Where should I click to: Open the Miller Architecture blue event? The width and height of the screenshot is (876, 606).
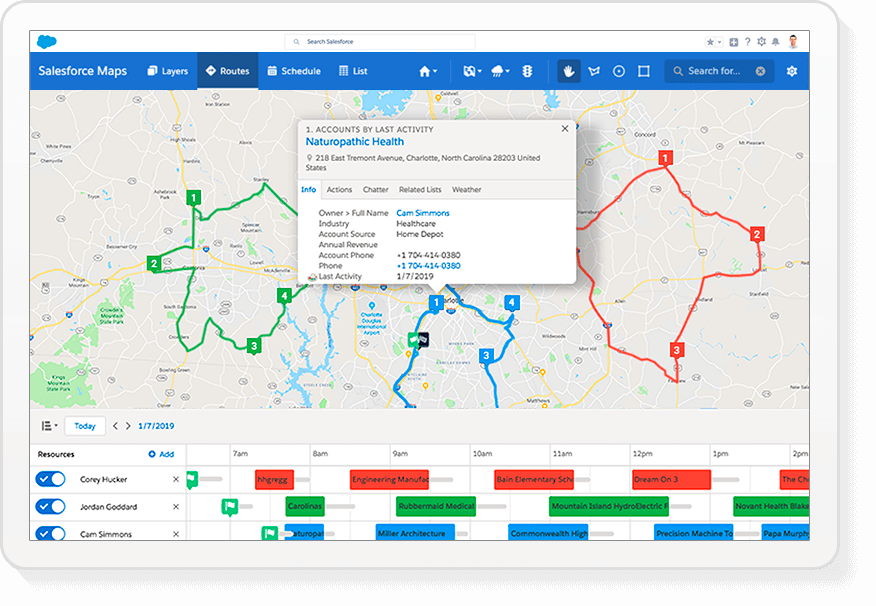click(415, 533)
